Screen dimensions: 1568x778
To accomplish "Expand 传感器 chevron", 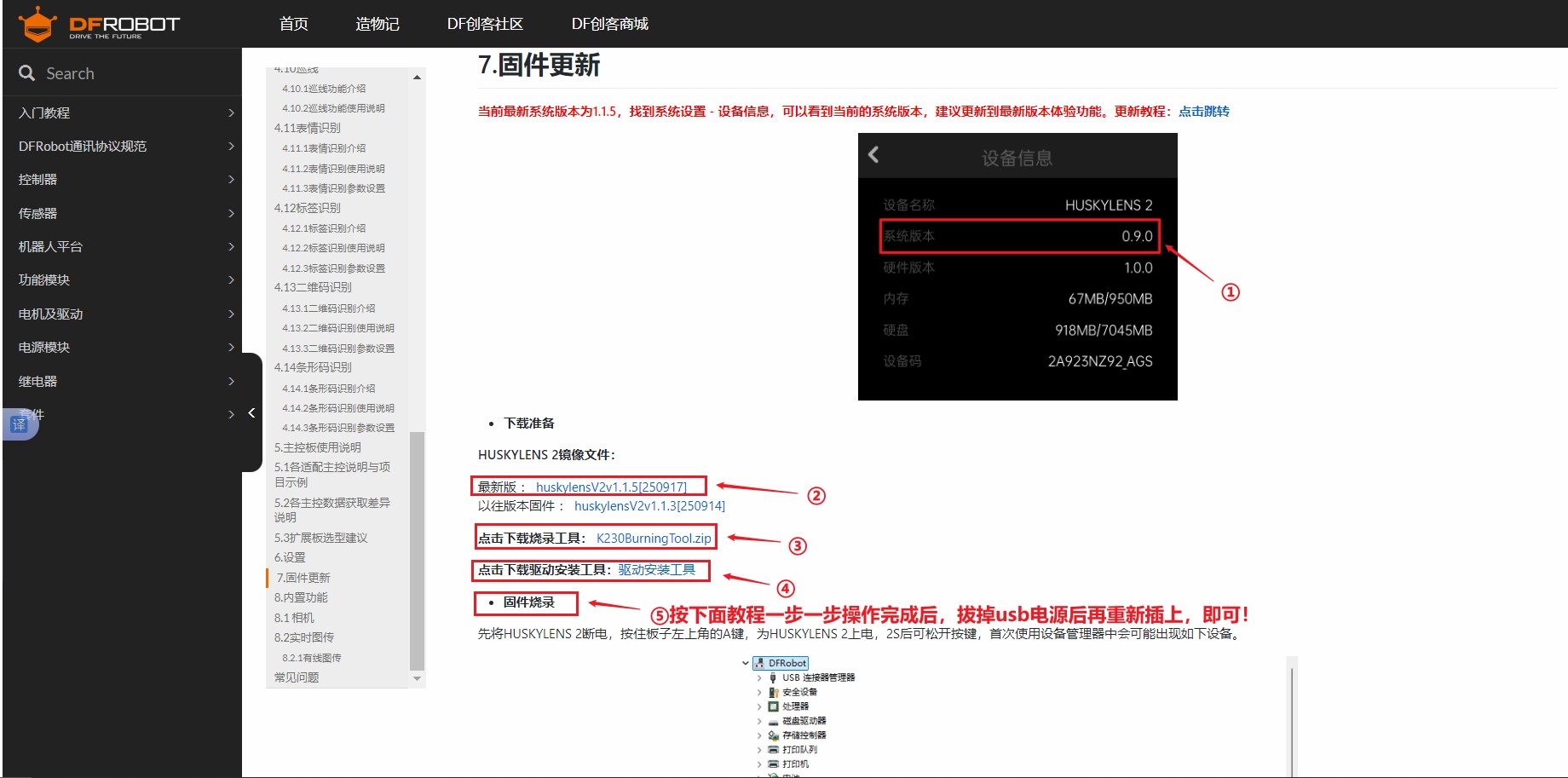I will [x=231, y=213].
